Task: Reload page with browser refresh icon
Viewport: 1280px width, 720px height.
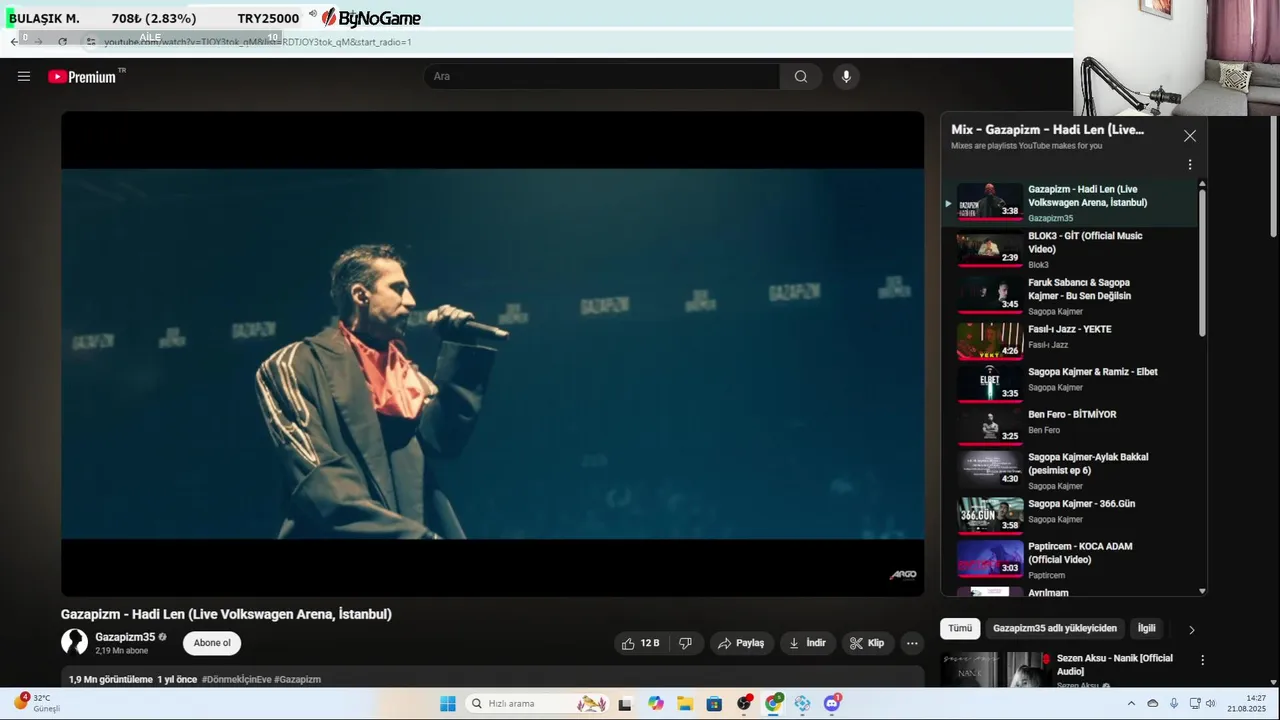Action: (62, 42)
